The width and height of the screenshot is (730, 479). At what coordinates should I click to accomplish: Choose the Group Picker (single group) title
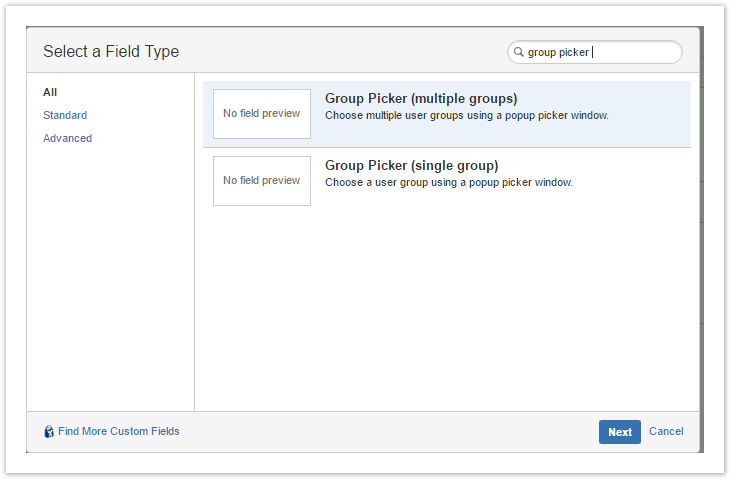411,165
